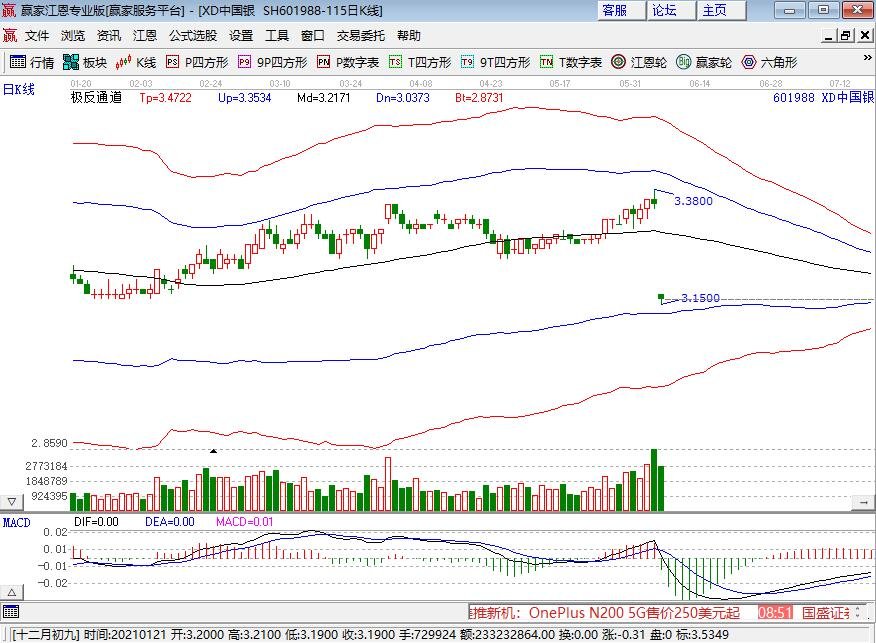Screen dimensions: 876x643
Task: Switch to K线 candlestick chart view
Action: (x=137, y=62)
